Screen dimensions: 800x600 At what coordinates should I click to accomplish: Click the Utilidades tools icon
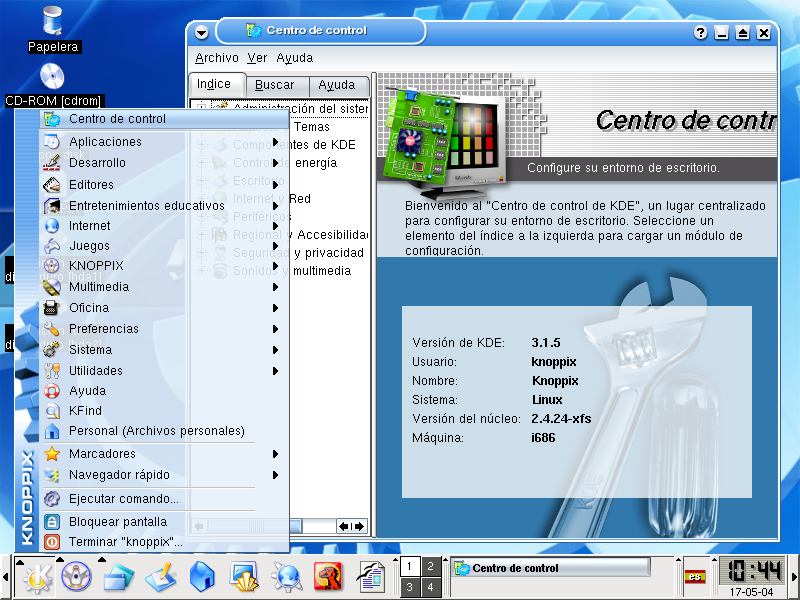pos(52,370)
